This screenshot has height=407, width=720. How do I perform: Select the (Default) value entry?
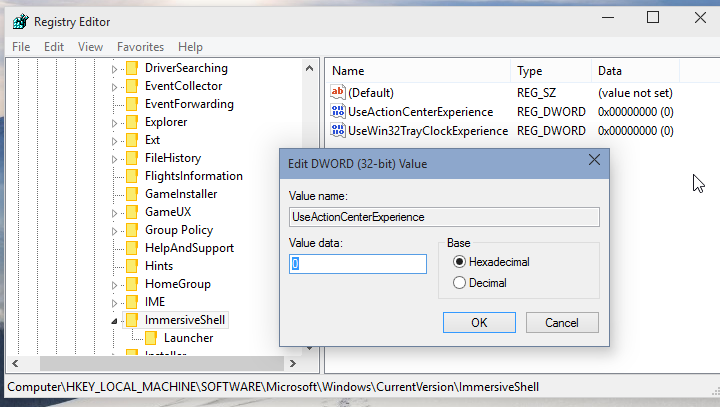[371, 93]
